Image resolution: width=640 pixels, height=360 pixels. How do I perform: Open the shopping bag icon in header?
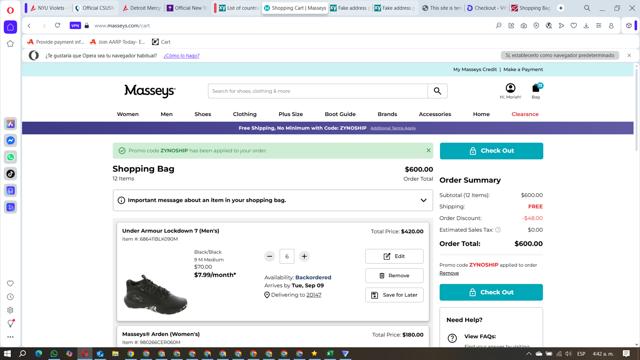tap(536, 88)
